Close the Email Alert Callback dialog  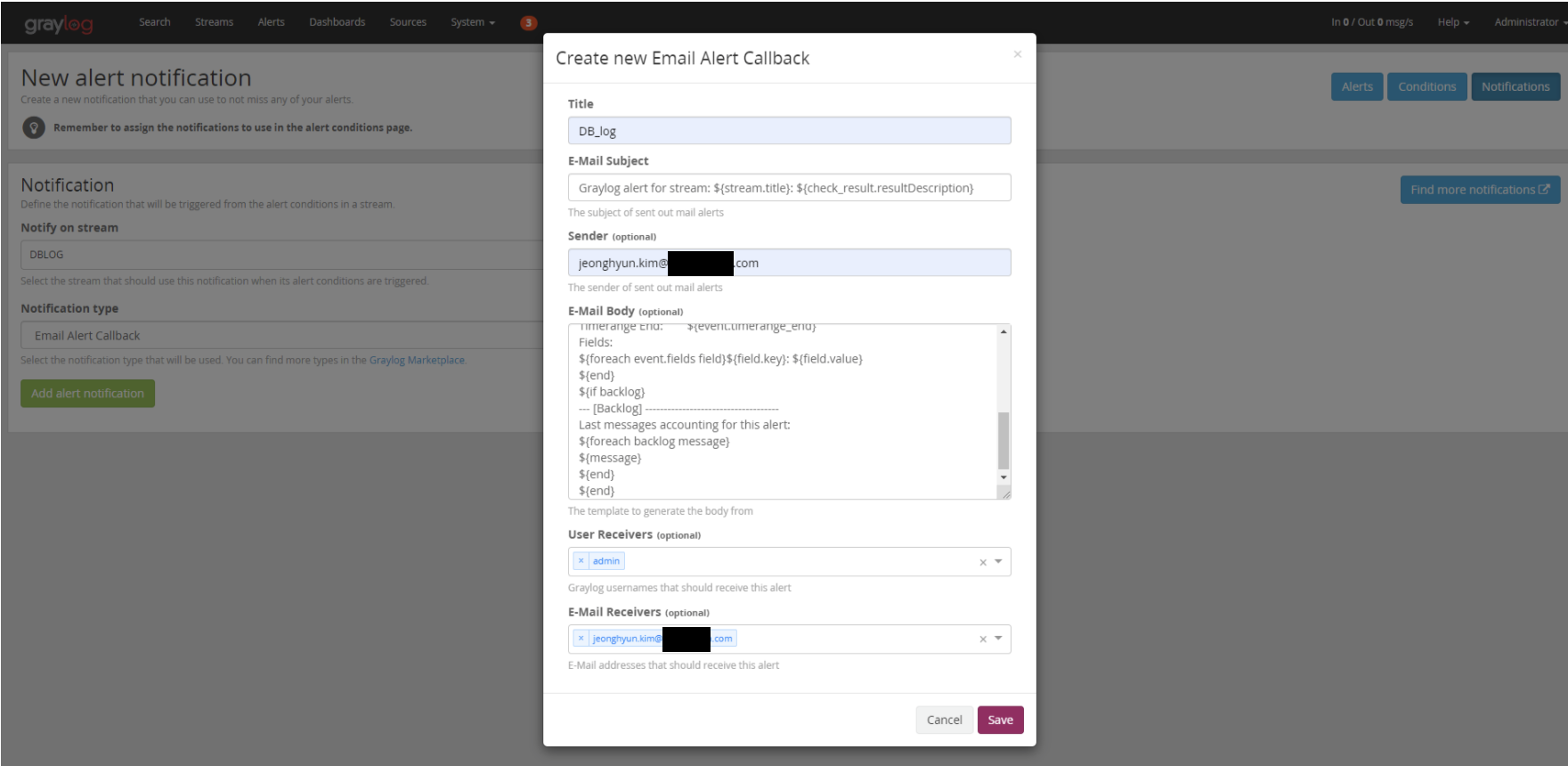click(x=1017, y=54)
